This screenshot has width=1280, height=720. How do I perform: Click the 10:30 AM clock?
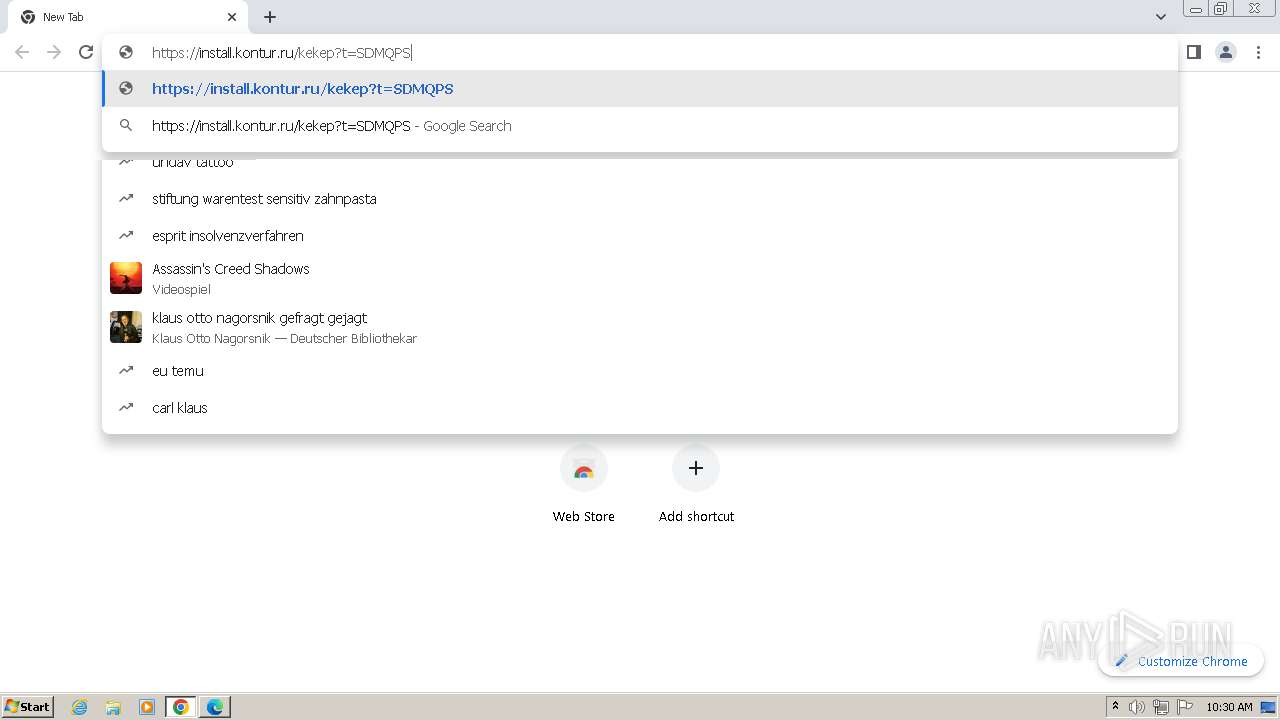click(1229, 707)
